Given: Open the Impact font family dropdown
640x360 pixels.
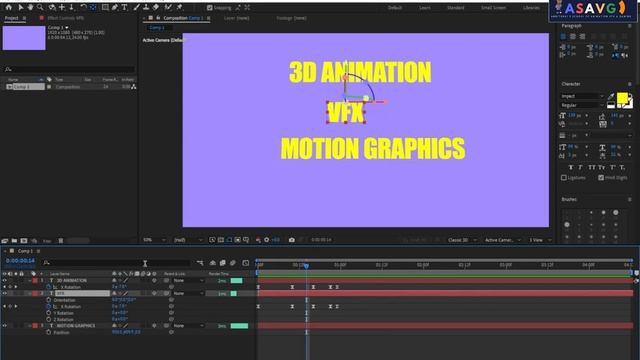Looking at the screenshot, I should tap(582, 96).
